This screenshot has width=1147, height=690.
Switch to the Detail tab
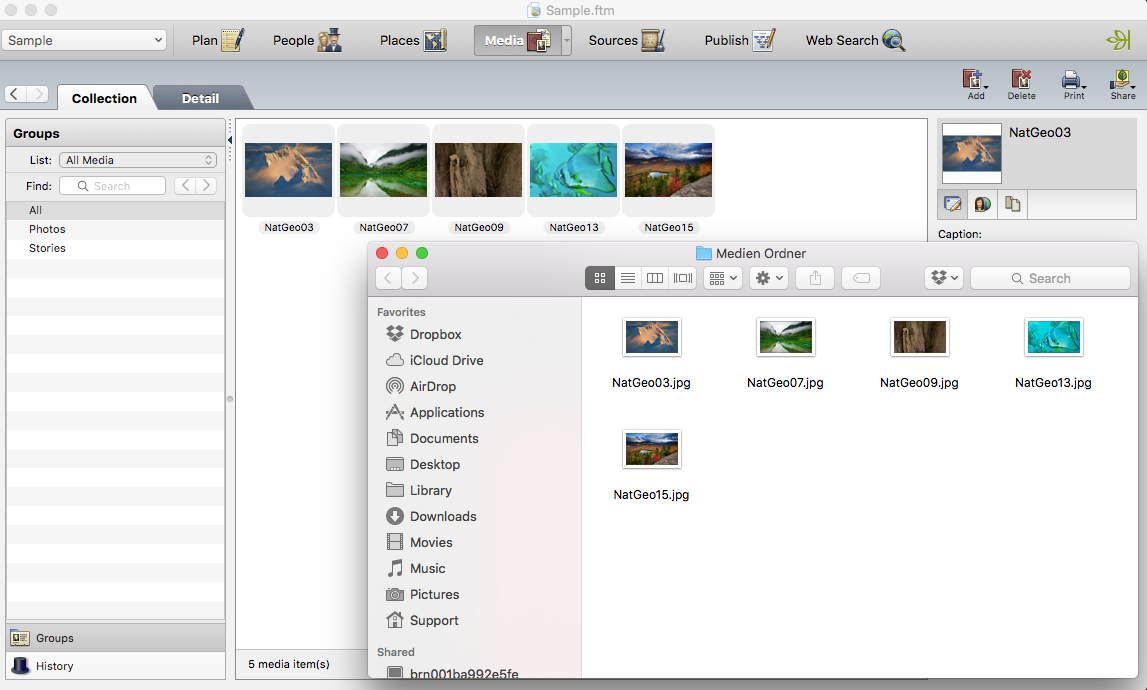coord(200,98)
